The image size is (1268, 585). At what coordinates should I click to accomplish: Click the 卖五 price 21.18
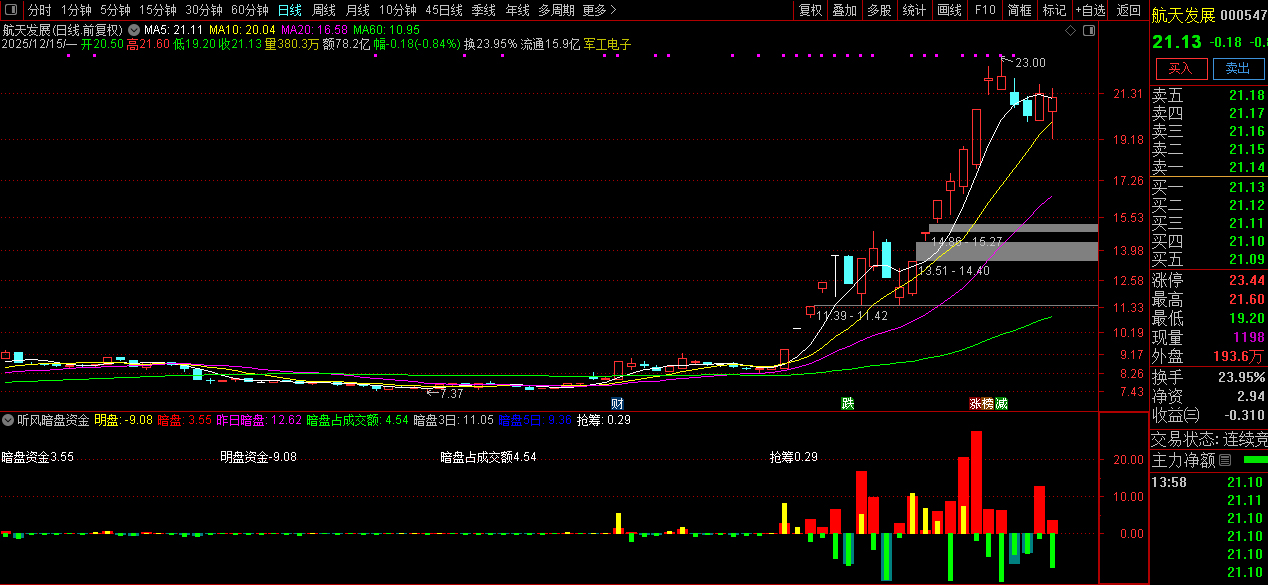(x=1247, y=95)
